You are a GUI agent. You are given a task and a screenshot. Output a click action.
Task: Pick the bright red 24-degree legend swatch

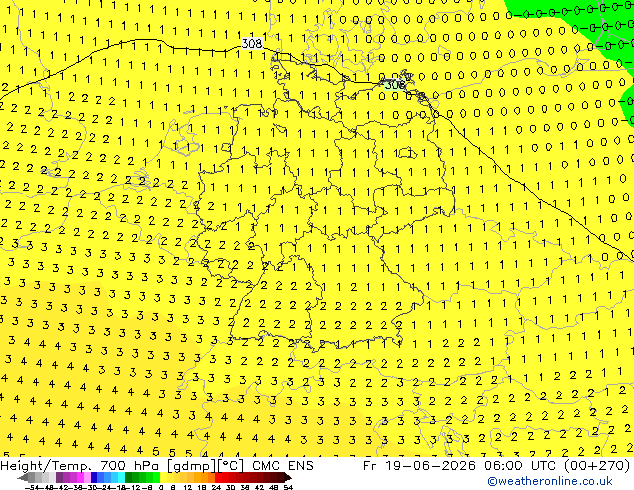218,477
